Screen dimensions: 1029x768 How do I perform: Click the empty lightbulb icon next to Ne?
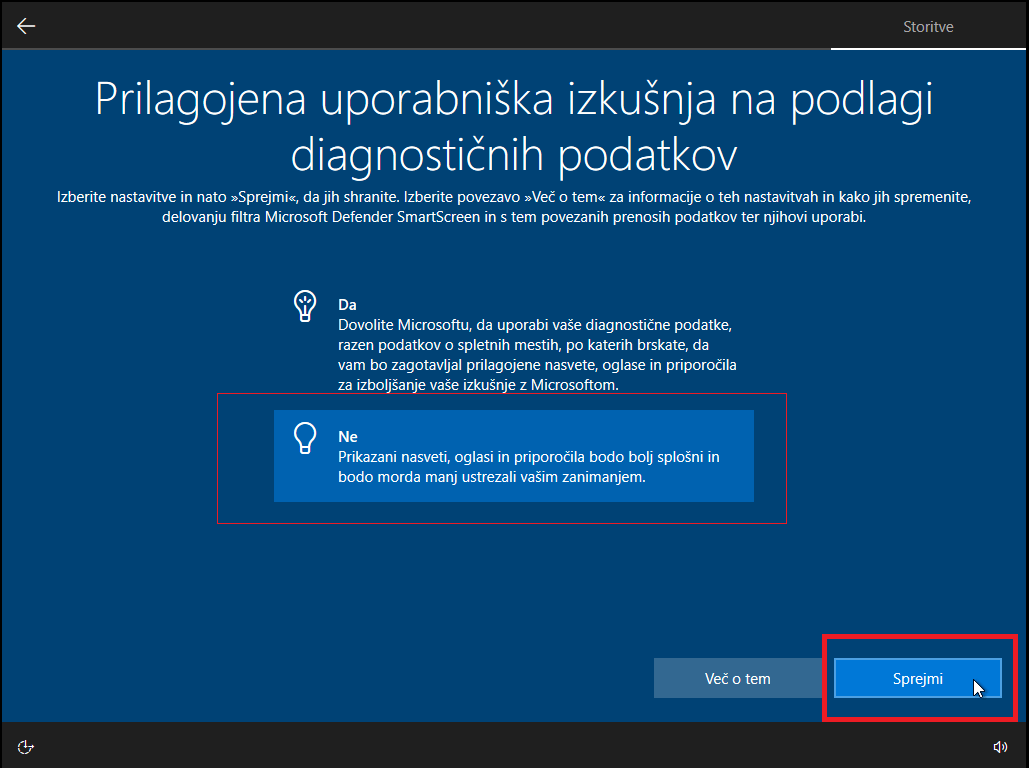(304, 438)
